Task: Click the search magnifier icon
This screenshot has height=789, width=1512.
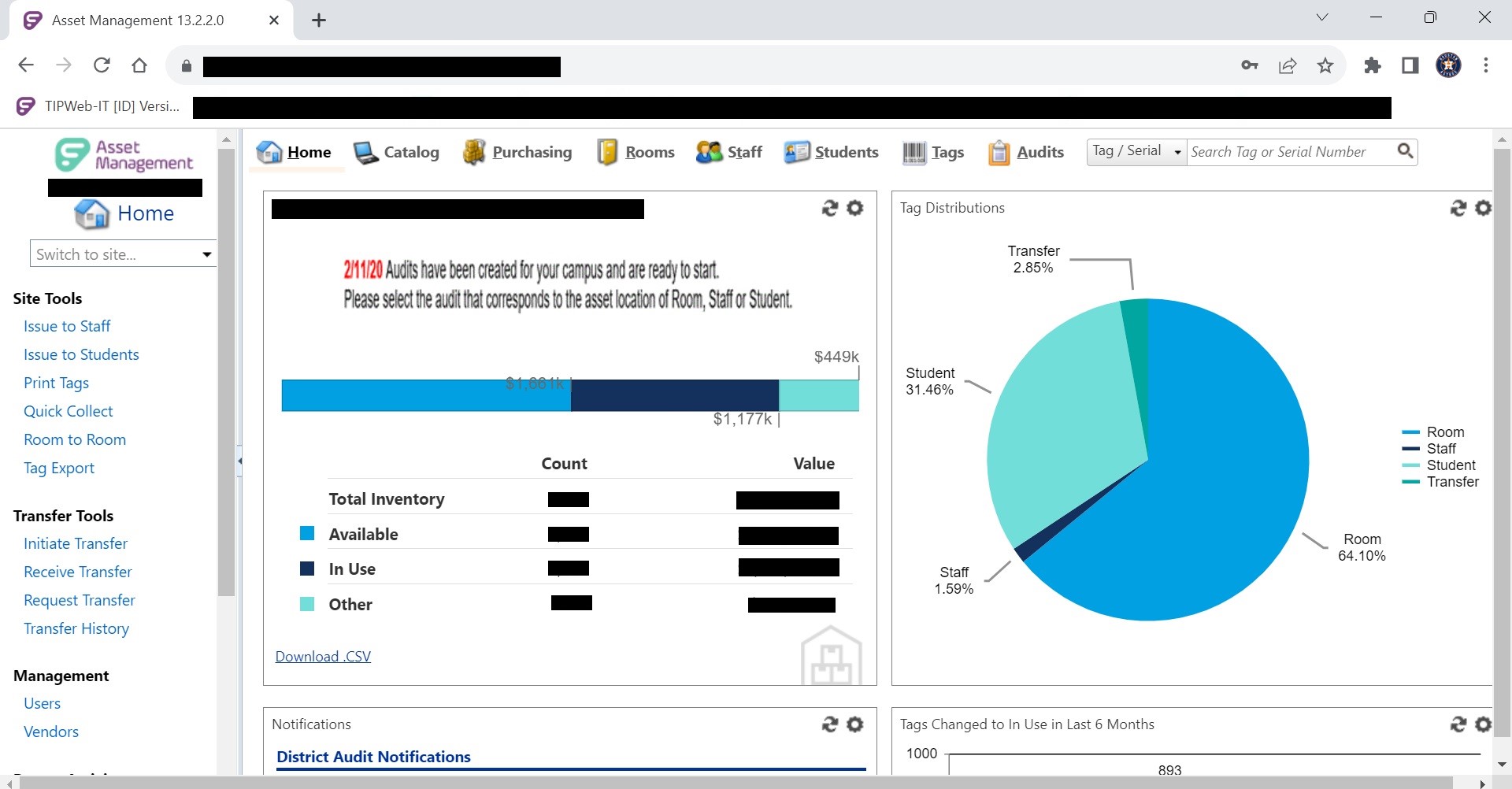Action: (x=1405, y=151)
